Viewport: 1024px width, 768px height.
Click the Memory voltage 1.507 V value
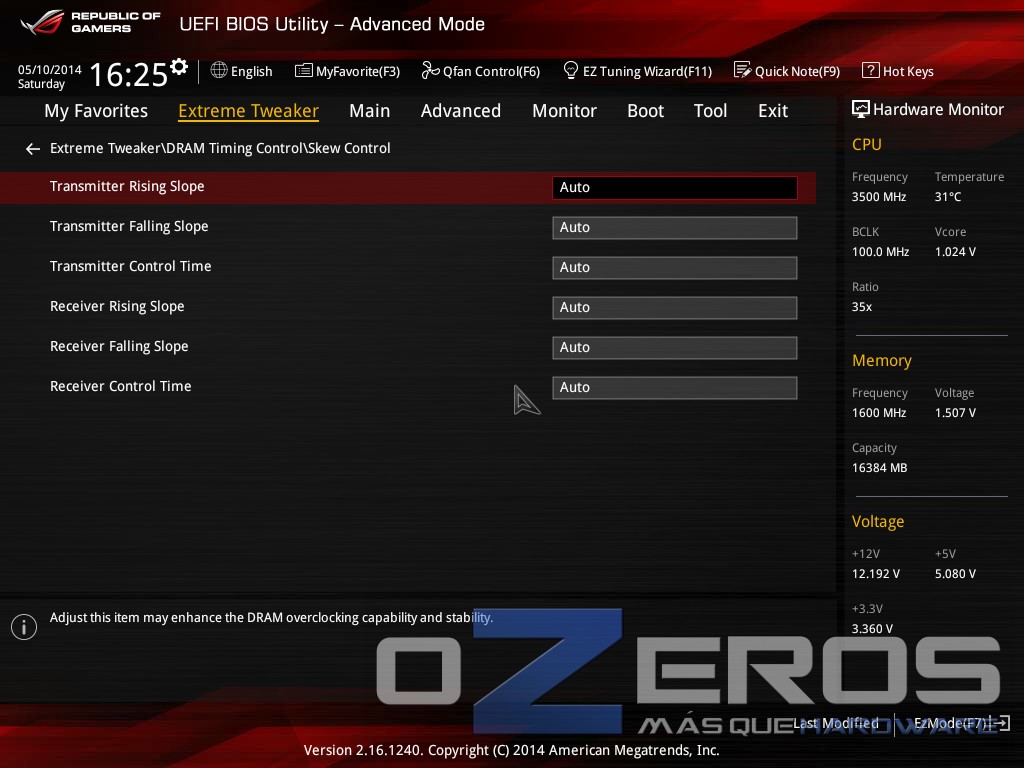(955, 413)
